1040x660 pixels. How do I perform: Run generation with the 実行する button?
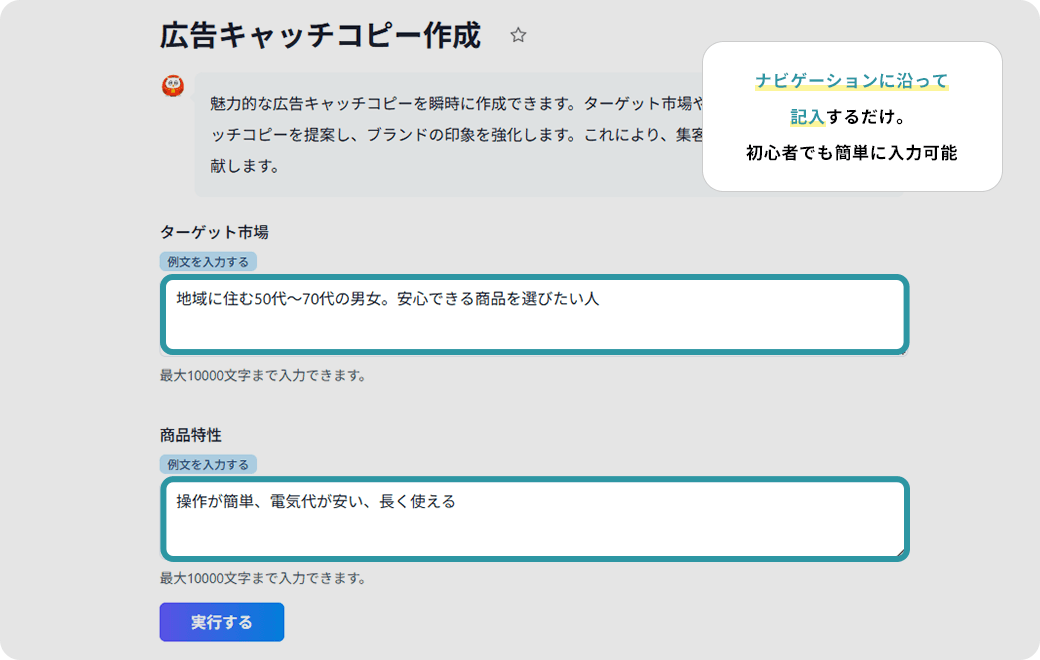click(x=222, y=622)
